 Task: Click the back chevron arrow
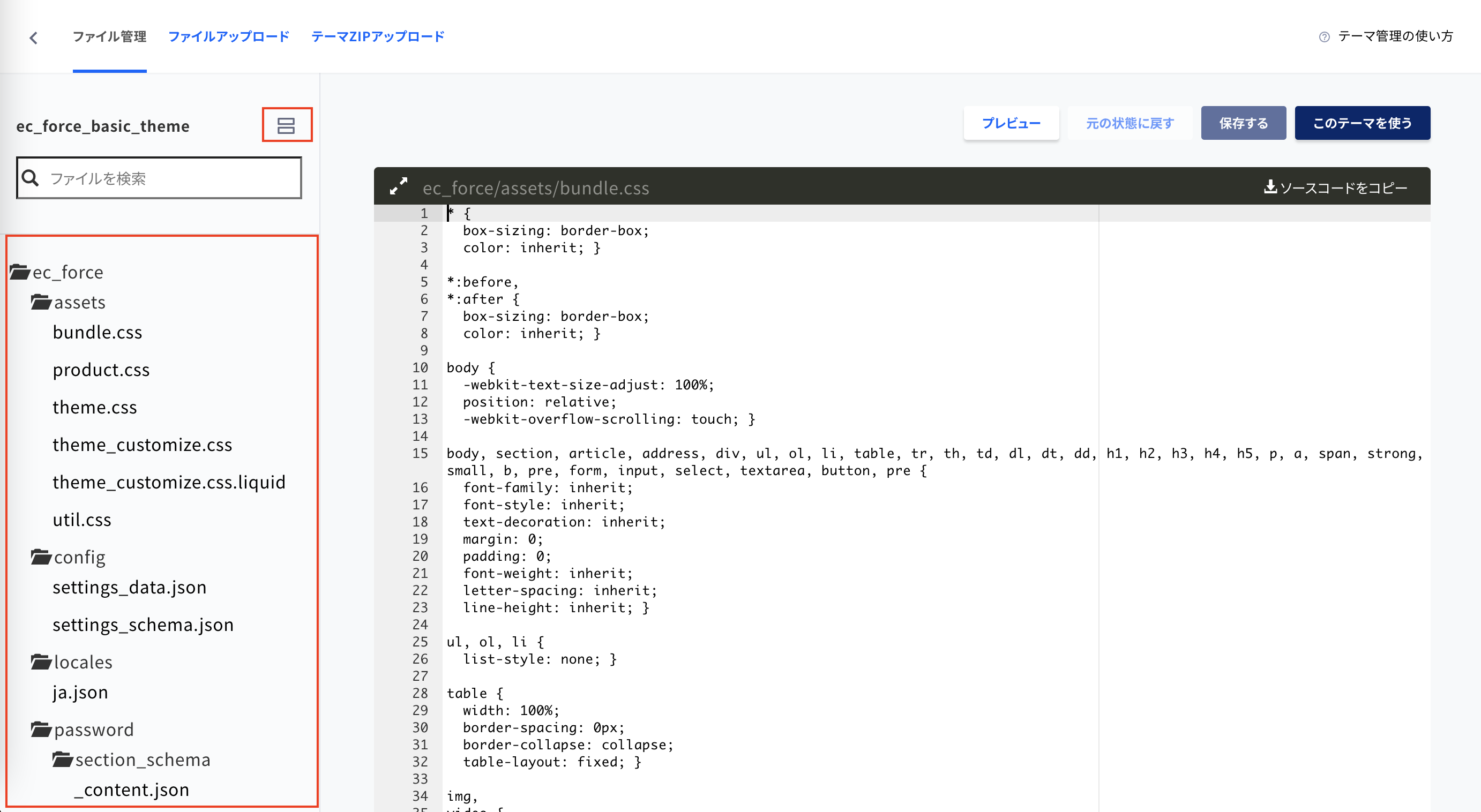(33, 38)
